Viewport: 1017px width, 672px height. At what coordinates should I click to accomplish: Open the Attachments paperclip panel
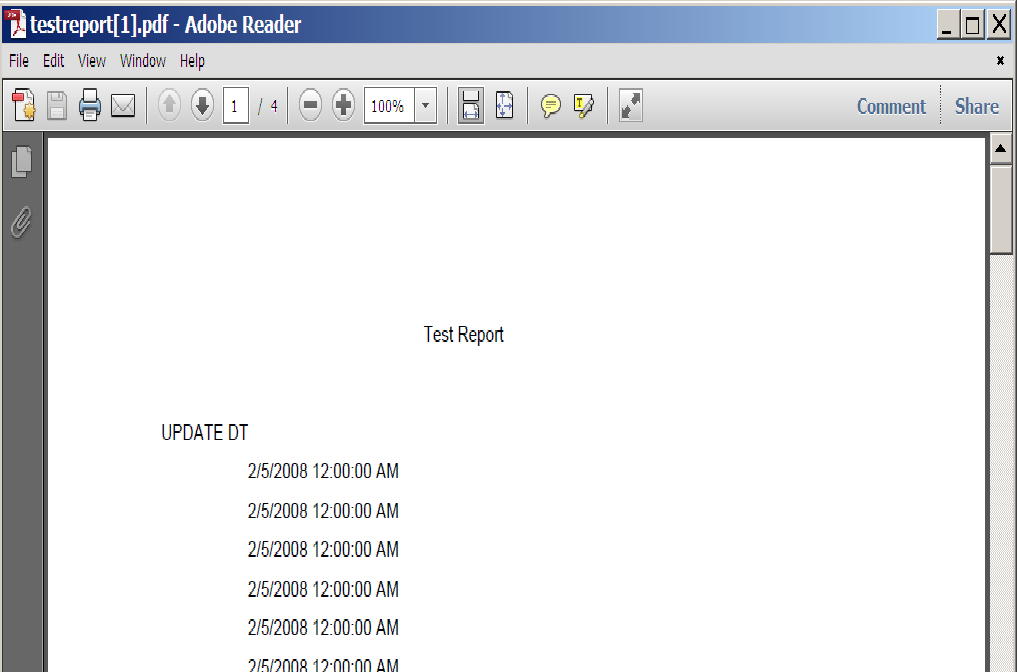coord(21,225)
